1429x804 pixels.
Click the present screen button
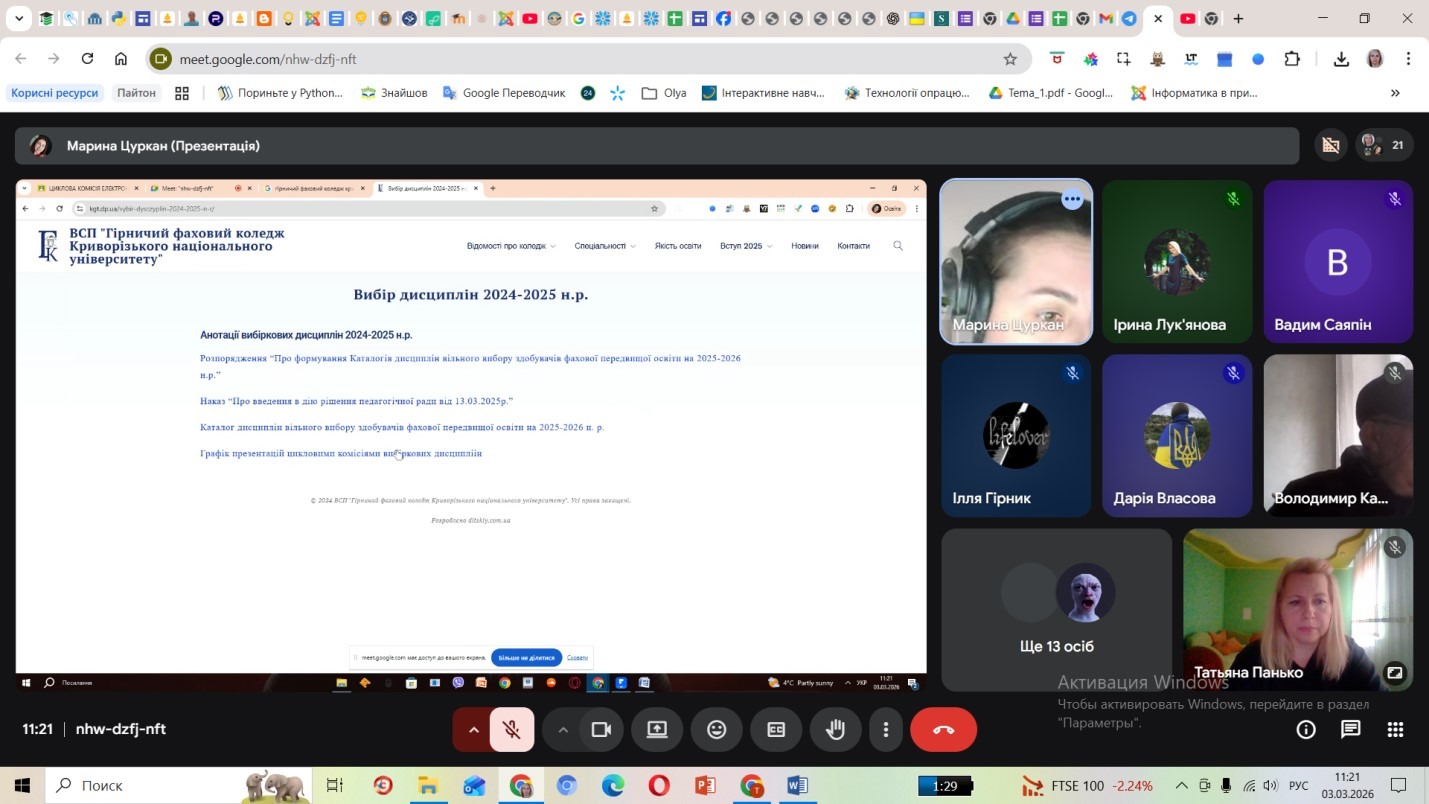pyautogui.click(x=657, y=730)
